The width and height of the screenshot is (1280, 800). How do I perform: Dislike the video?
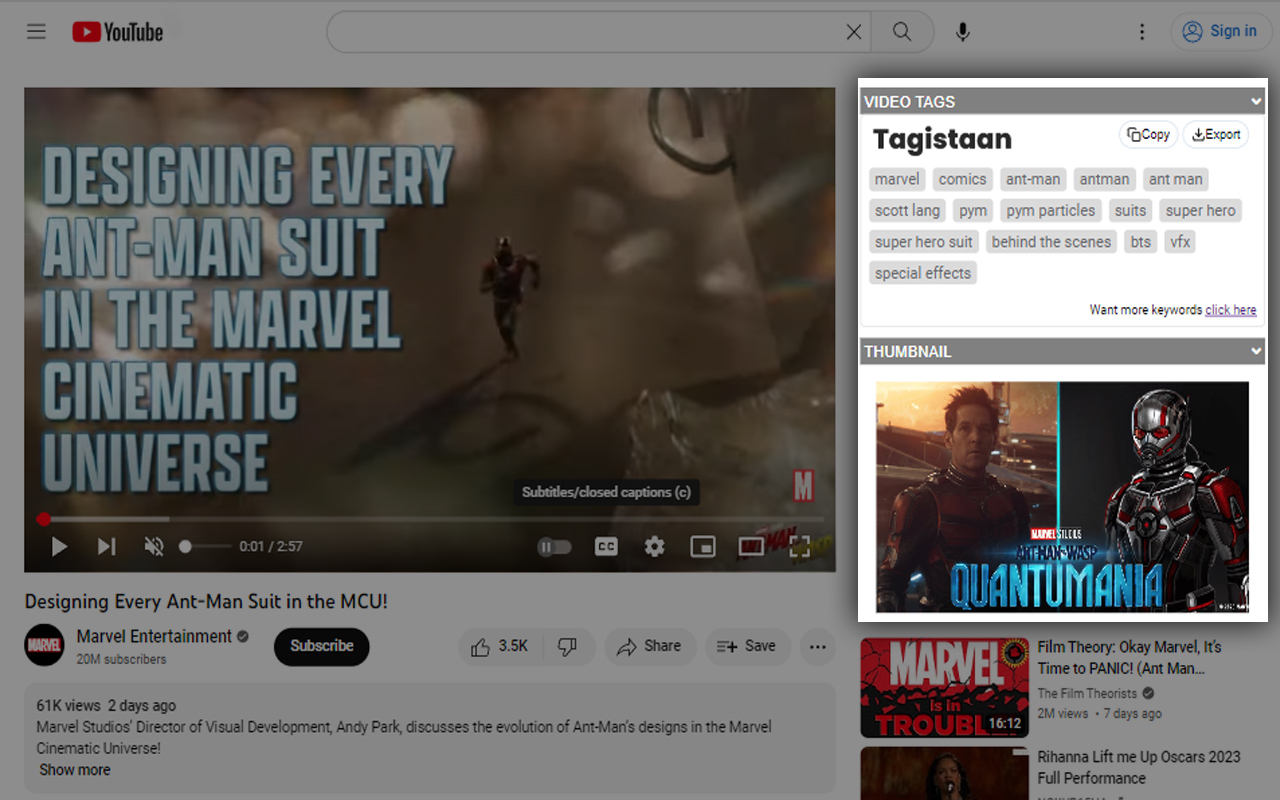[x=568, y=646]
